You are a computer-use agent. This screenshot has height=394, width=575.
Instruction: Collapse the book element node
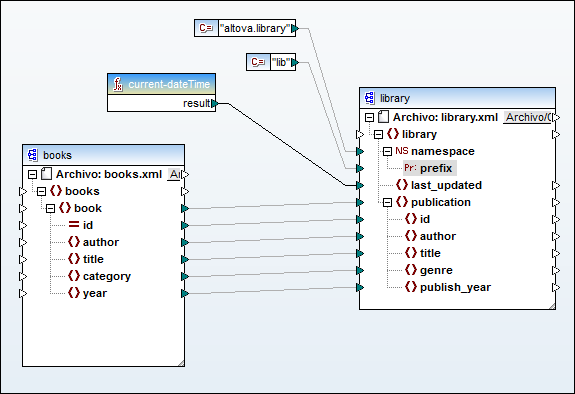(50, 208)
